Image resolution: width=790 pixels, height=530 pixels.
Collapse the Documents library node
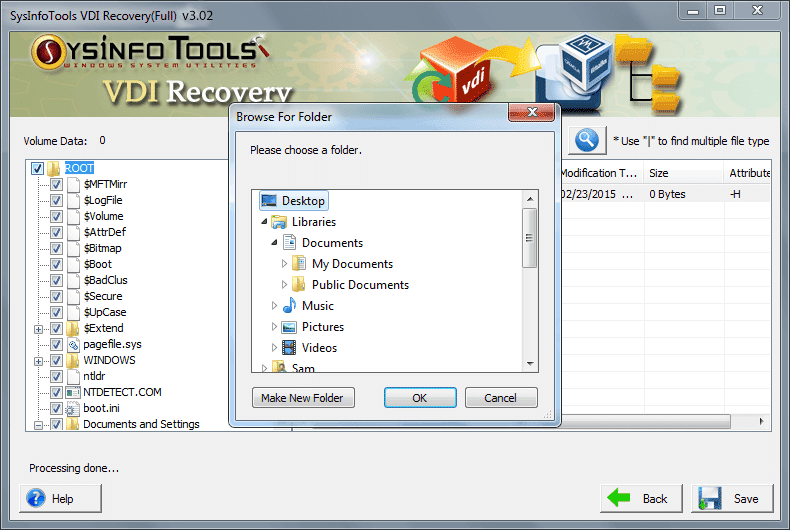[x=274, y=242]
